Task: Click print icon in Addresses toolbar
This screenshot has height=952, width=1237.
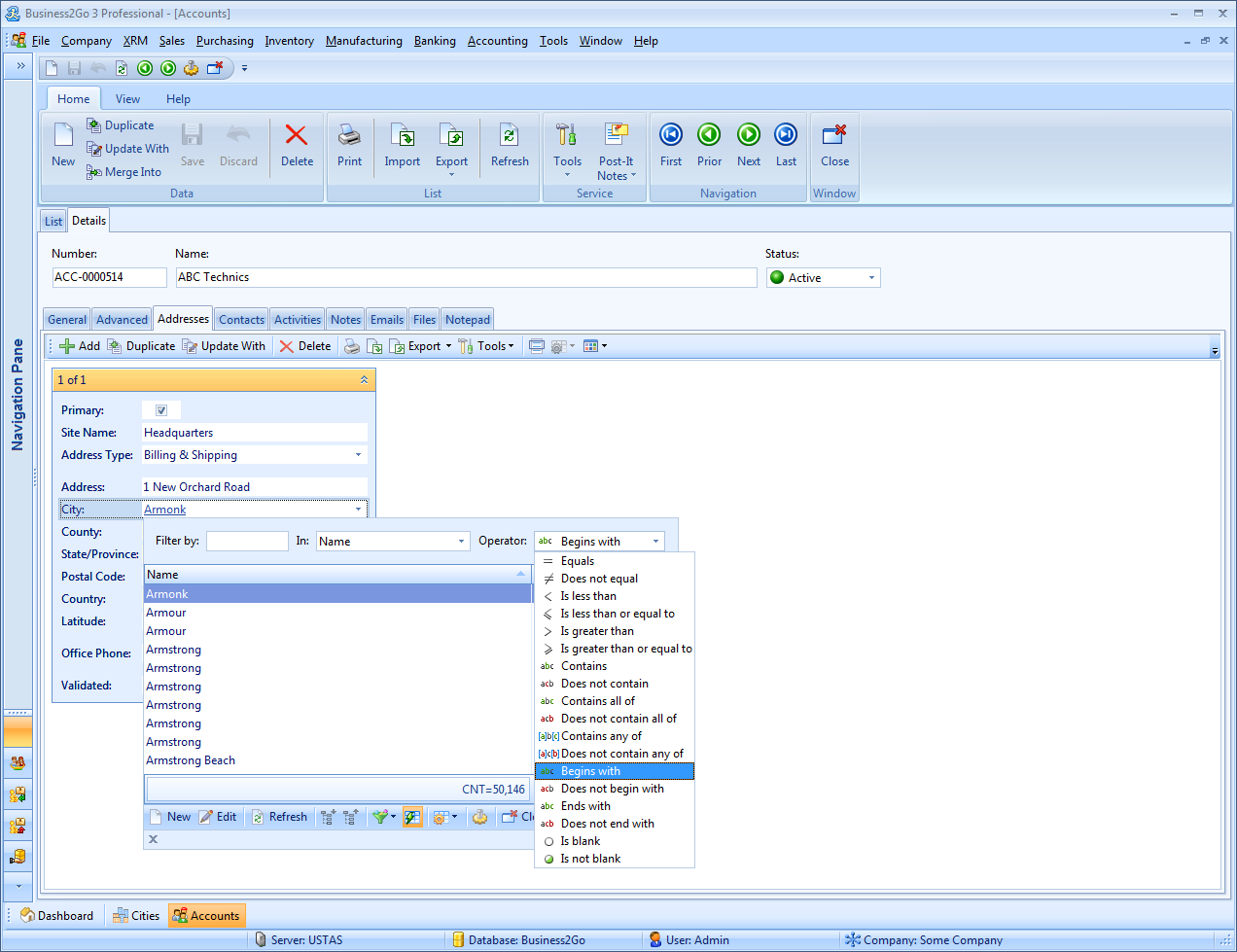Action: (x=352, y=346)
